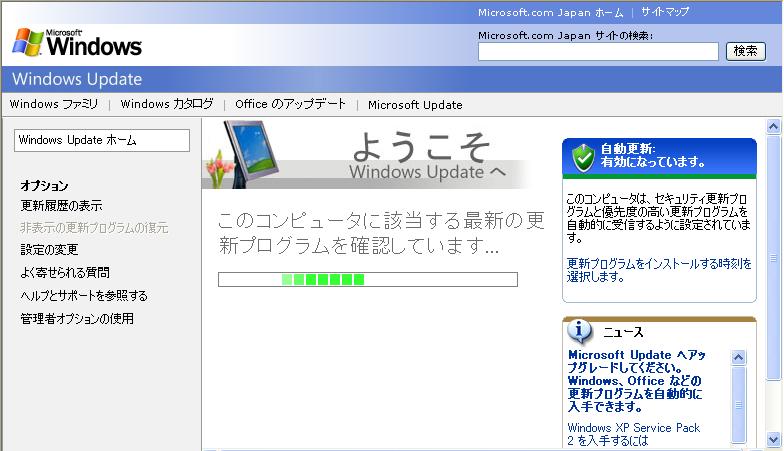784x451 pixels.
Task: Click the サイトマップ link at top
Action: point(665,12)
